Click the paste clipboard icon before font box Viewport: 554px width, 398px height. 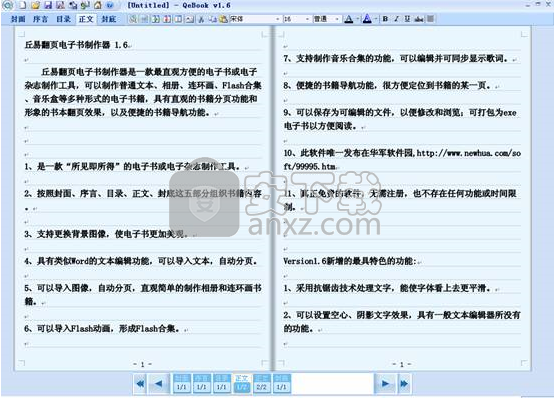pyautogui.click(x=223, y=19)
